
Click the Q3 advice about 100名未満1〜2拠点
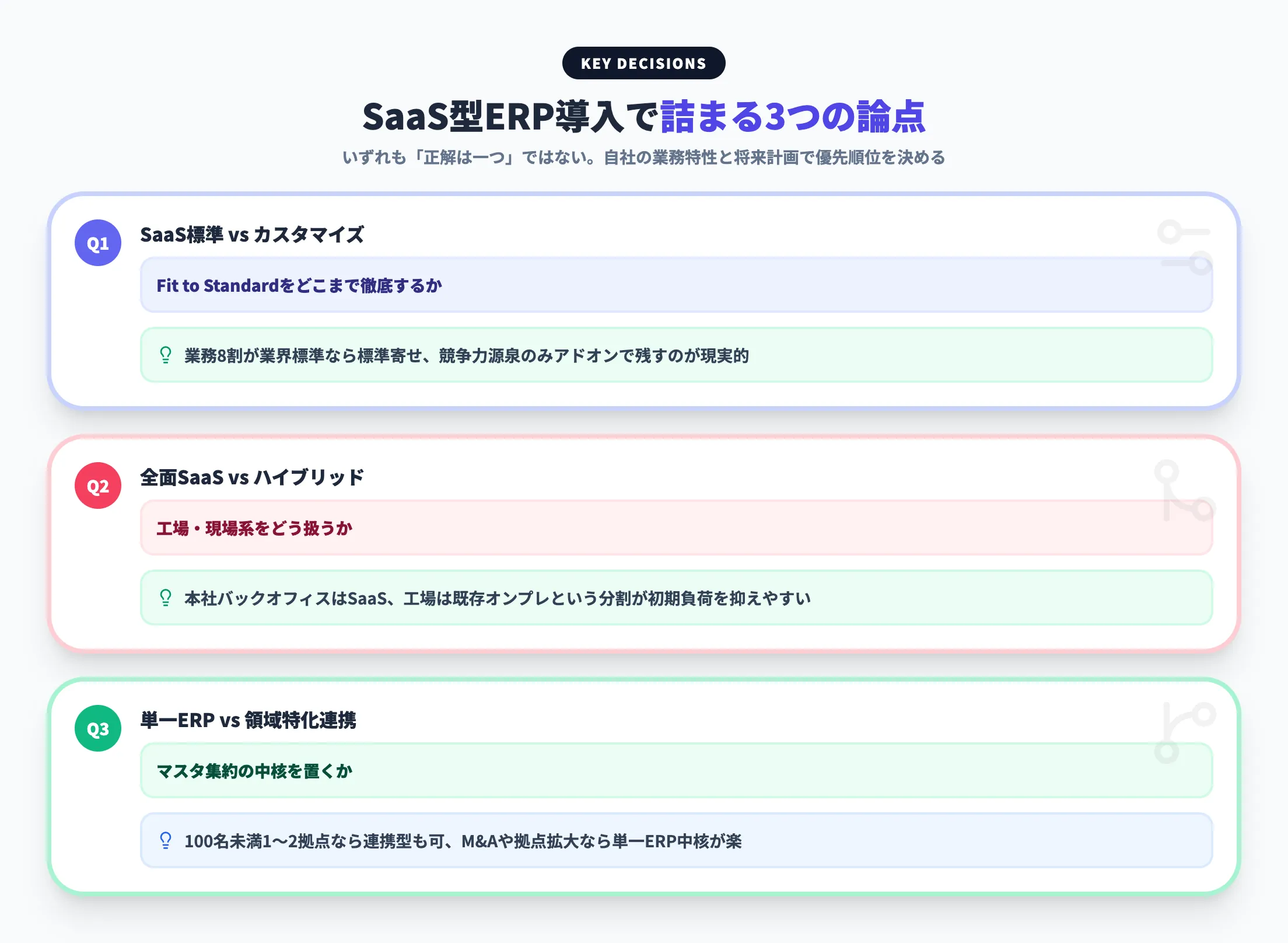coord(463,840)
